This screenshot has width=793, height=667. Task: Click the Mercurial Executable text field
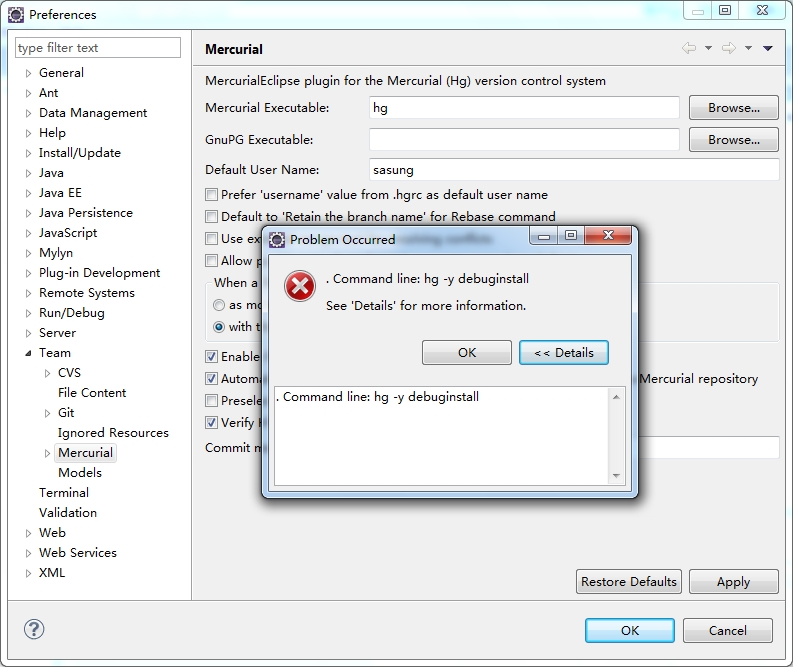click(524, 108)
